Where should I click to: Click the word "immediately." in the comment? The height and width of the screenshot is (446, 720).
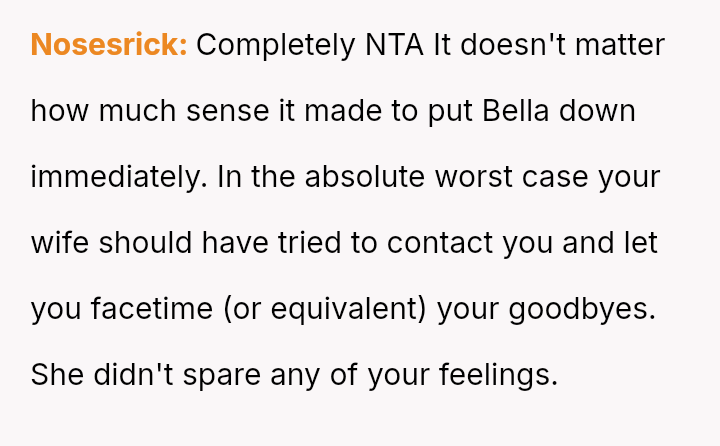(119, 177)
